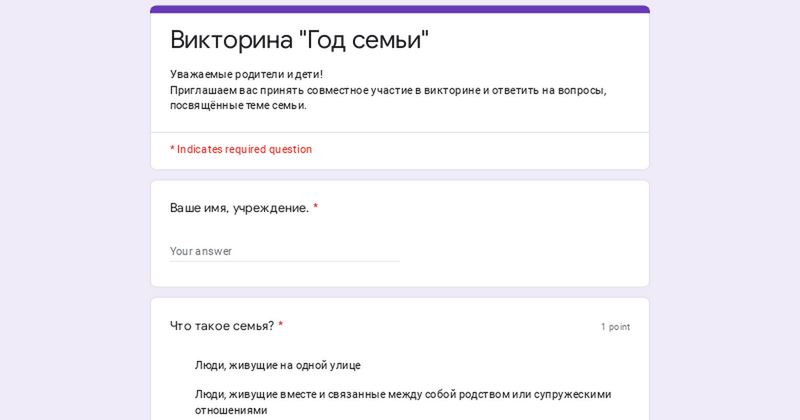800x420 pixels.
Task: Click the "Indicates required question" notice
Action: 244,149
